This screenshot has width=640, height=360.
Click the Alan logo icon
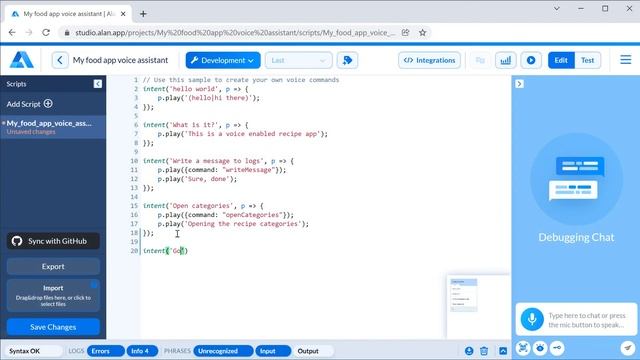coord(22,60)
